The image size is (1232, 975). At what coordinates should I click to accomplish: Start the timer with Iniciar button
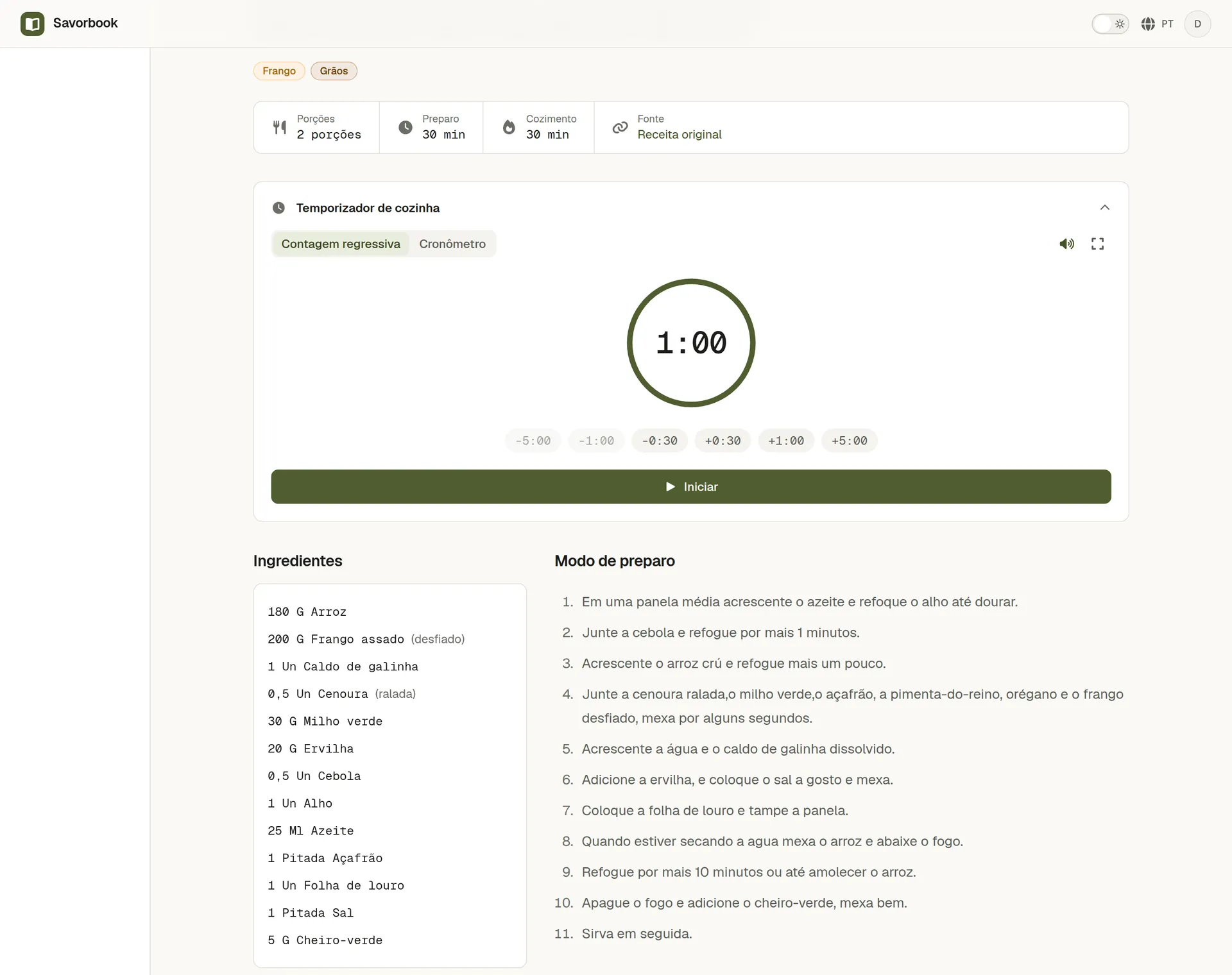[x=691, y=487]
